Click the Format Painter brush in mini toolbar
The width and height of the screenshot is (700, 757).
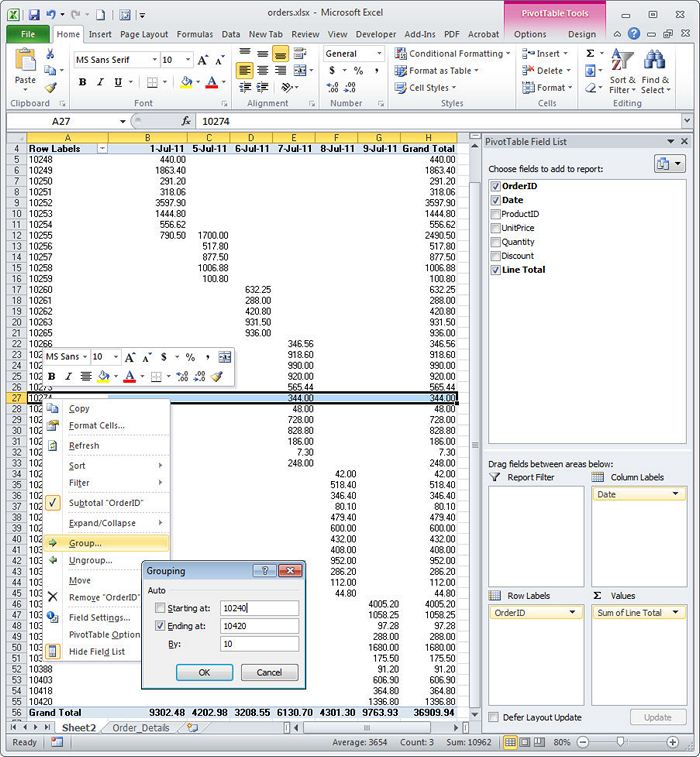point(217,377)
